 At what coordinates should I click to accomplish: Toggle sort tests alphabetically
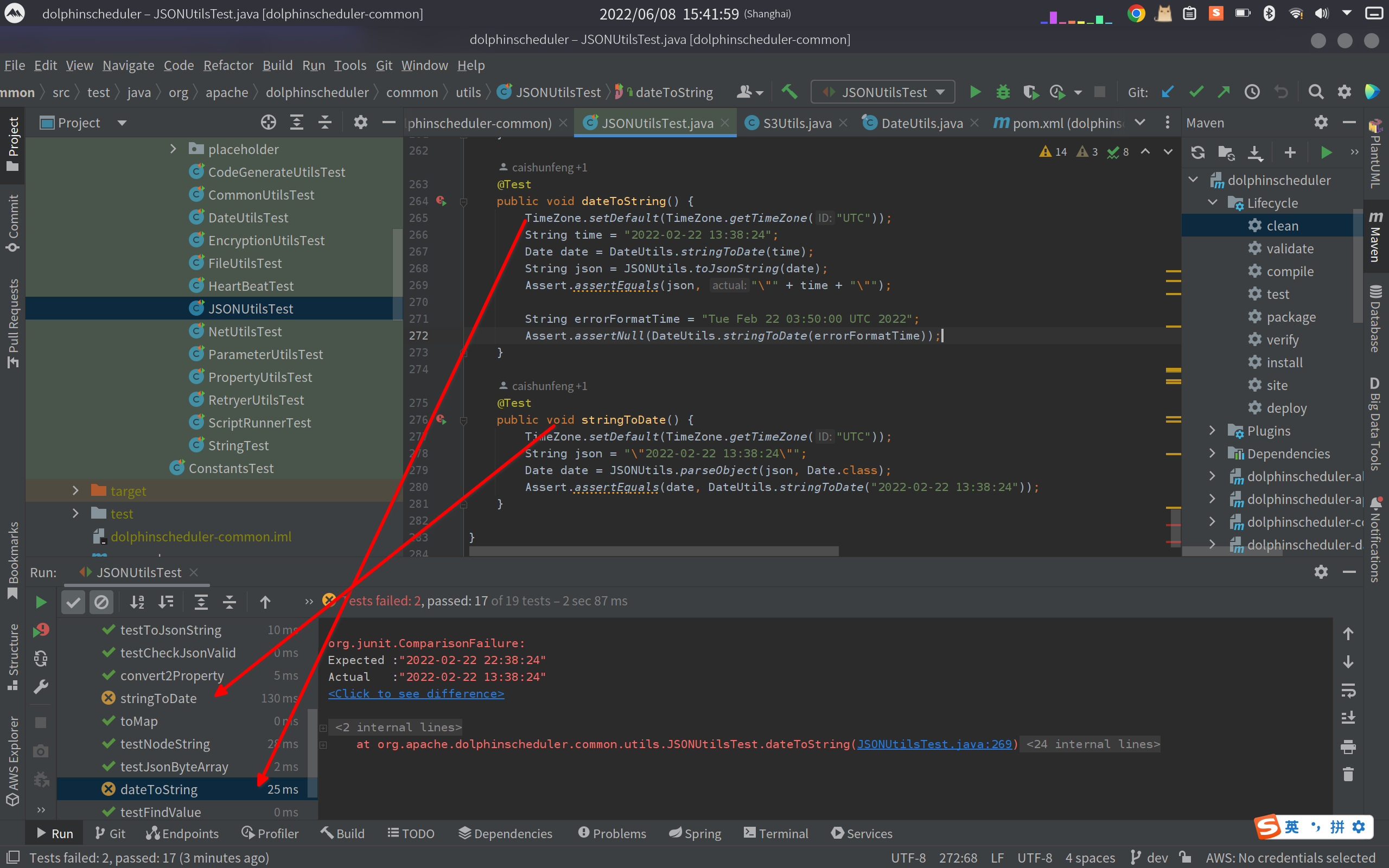pos(137,602)
